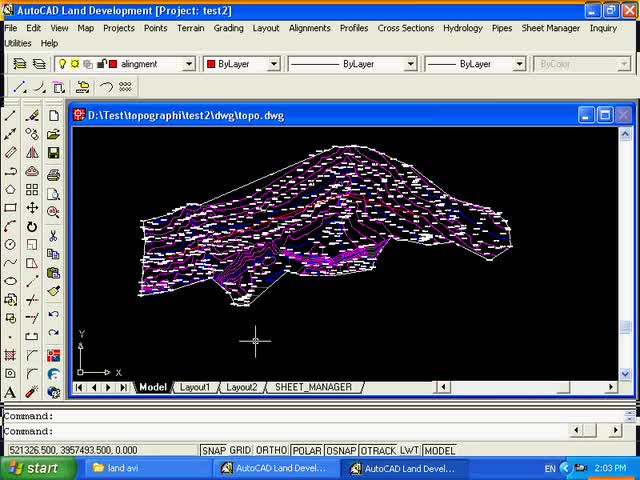Select the Hatch tool
This screenshot has height=480, width=640.
(10, 355)
